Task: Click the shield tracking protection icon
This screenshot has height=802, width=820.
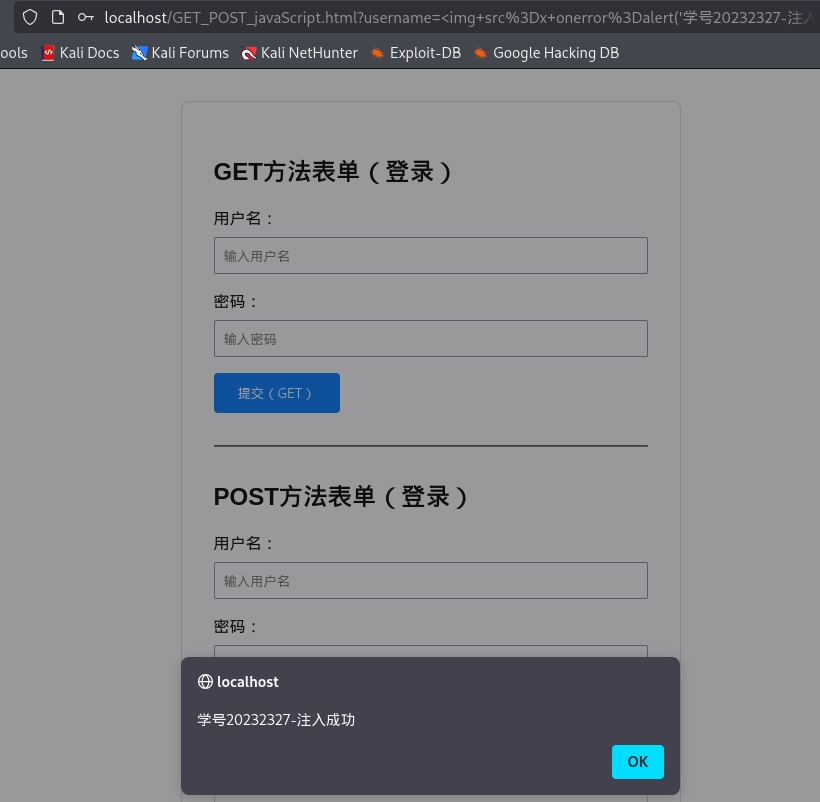Action: click(x=30, y=17)
